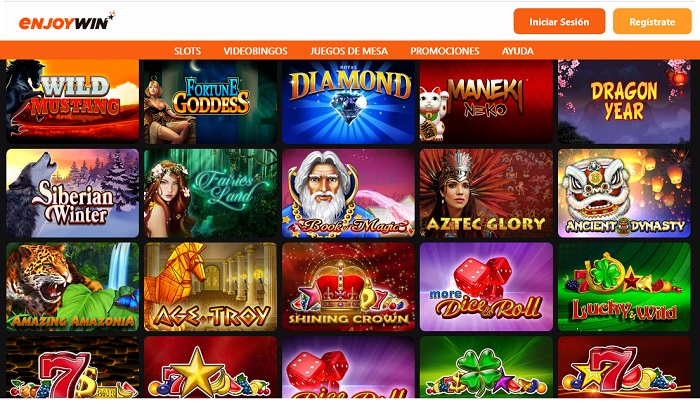Screen dimensions: 700x404
Task: Select the Aztec Glory tile
Action: [x=486, y=193]
